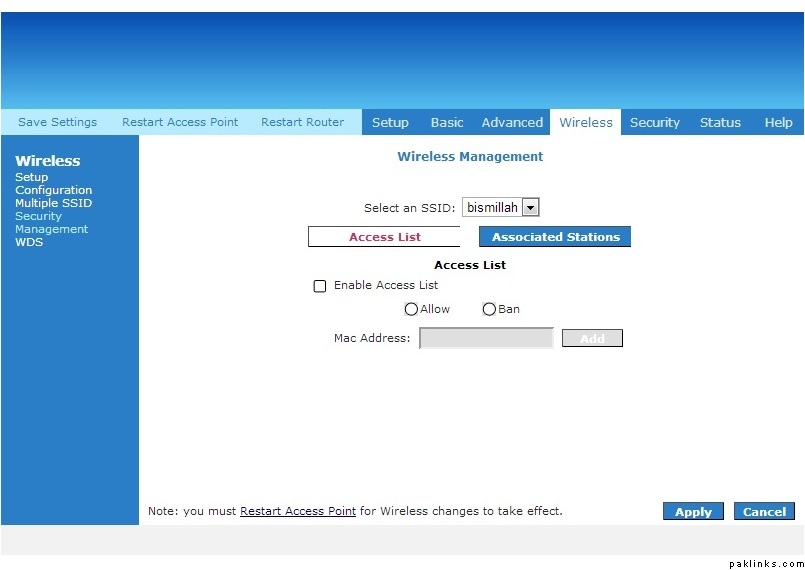The height and width of the screenshot is (570, 805).
Task: Click Save Settings in top bar
Action: click(58, 122)
